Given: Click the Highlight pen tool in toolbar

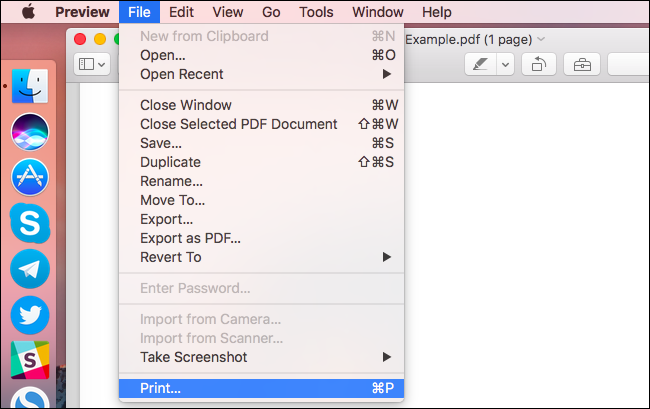Looking at the screenshot, I should point(481,64).
